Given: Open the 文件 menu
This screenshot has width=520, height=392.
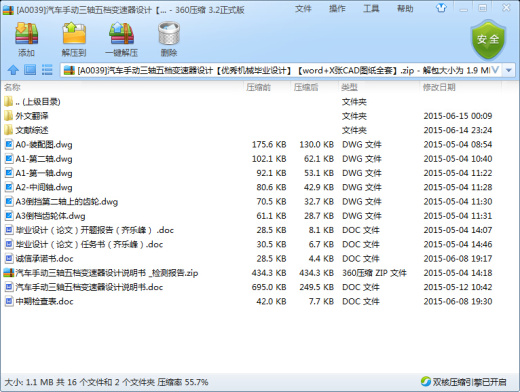Looking at the screenshot, I should [x=303, y=9].
